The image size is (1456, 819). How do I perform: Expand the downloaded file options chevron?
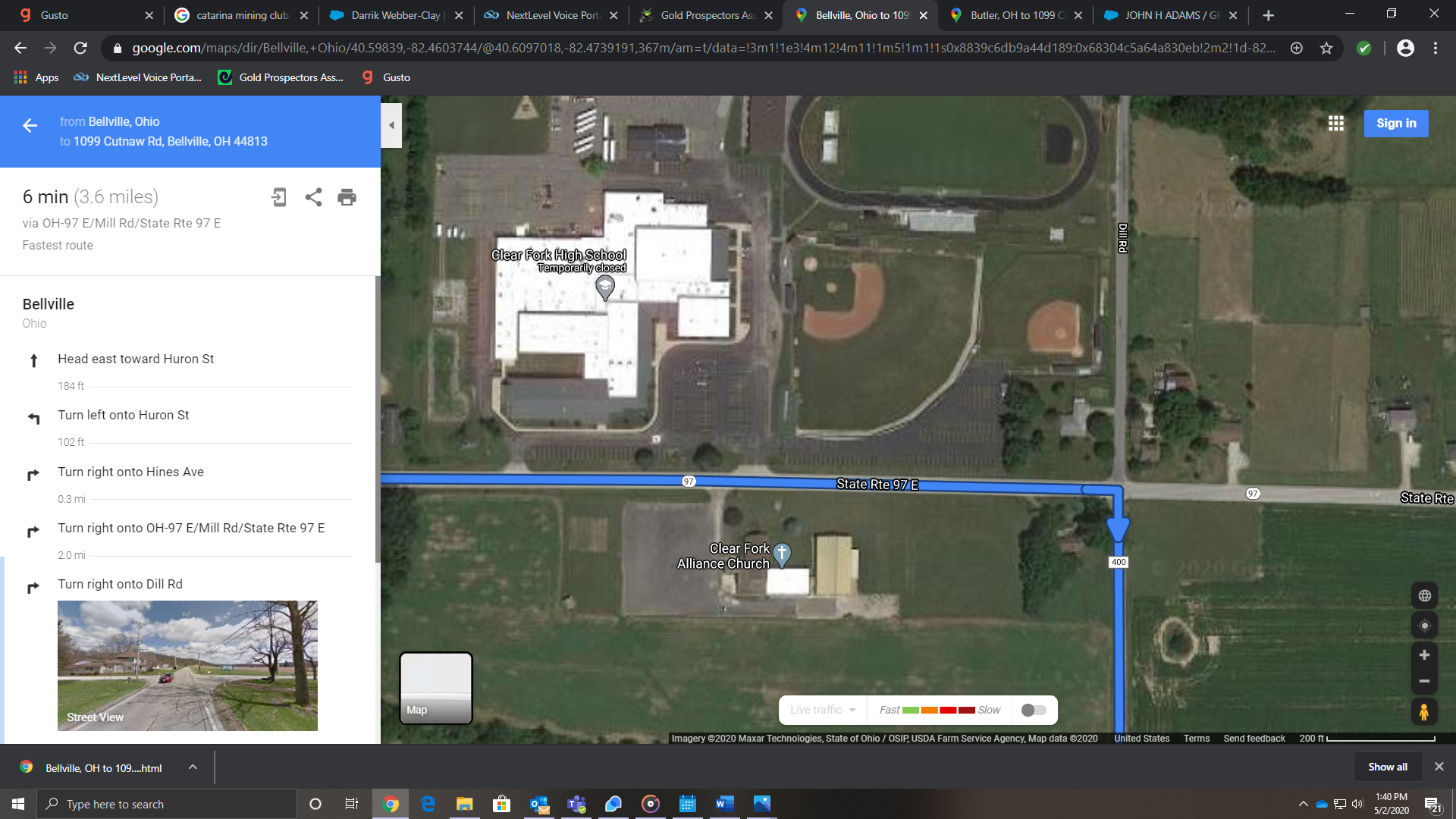pos(193,767)
